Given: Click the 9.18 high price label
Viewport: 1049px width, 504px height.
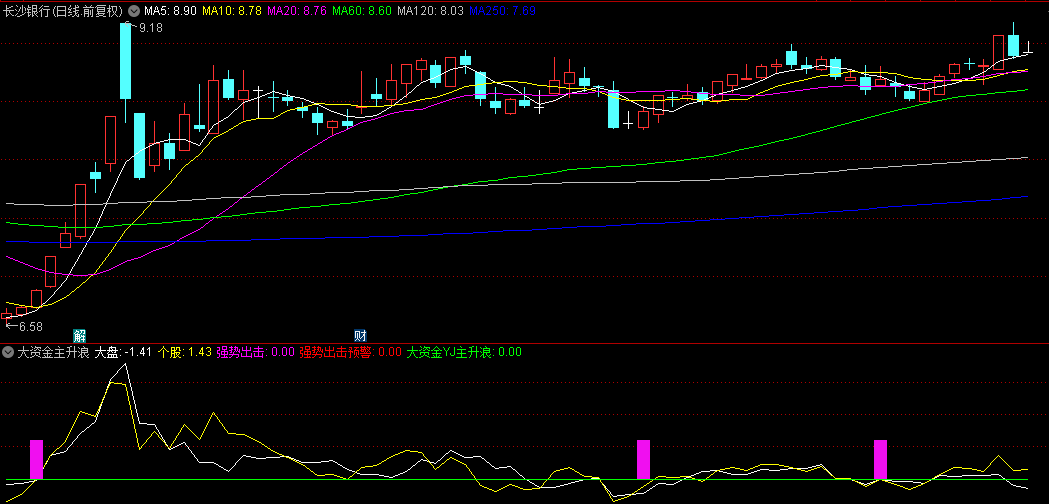Looking at the screenshot, I should point(151,28).
